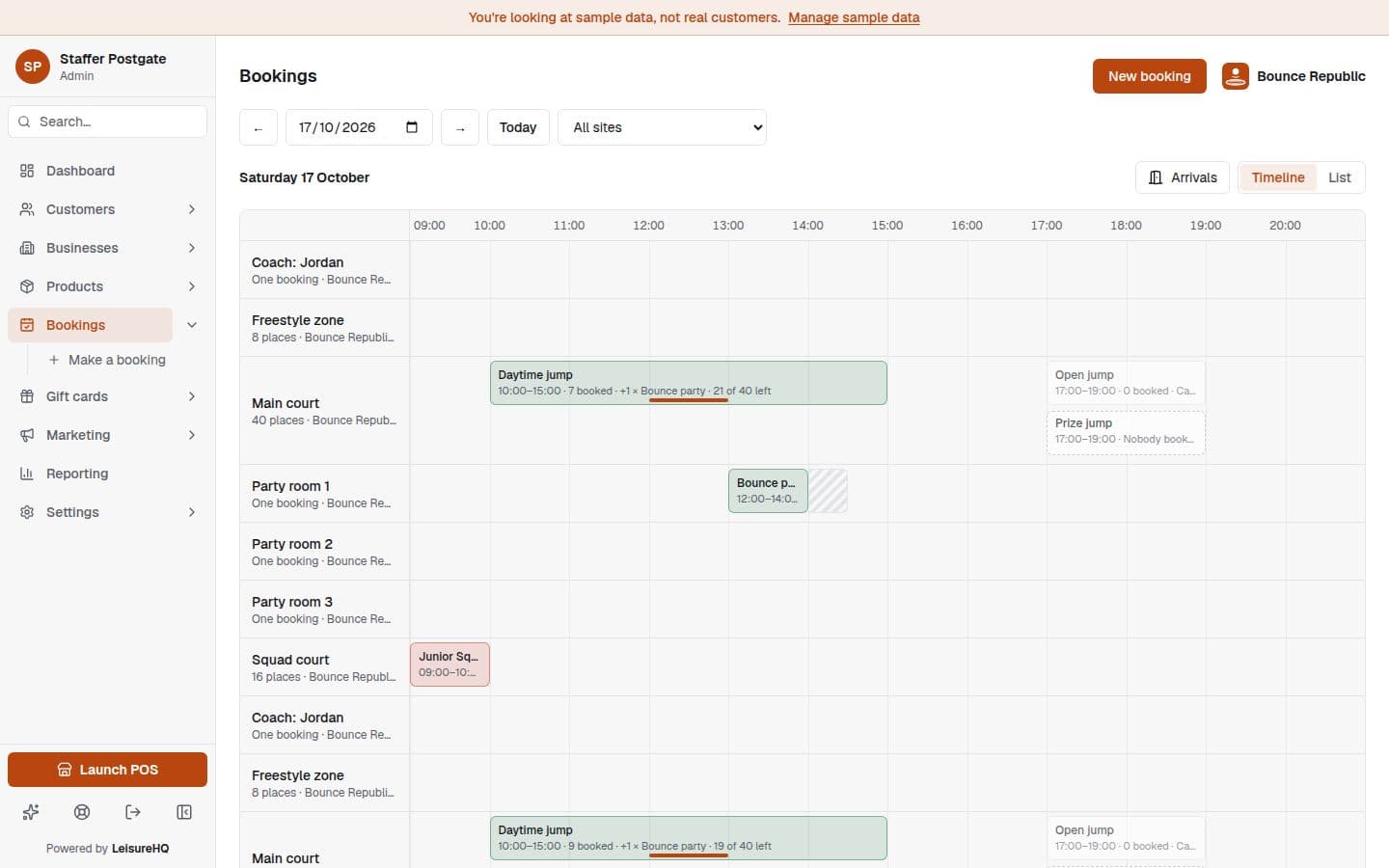Viewport: 1389px width, 868px height.
Task: Click the Businesses building icon
Action: coord(27,248)
